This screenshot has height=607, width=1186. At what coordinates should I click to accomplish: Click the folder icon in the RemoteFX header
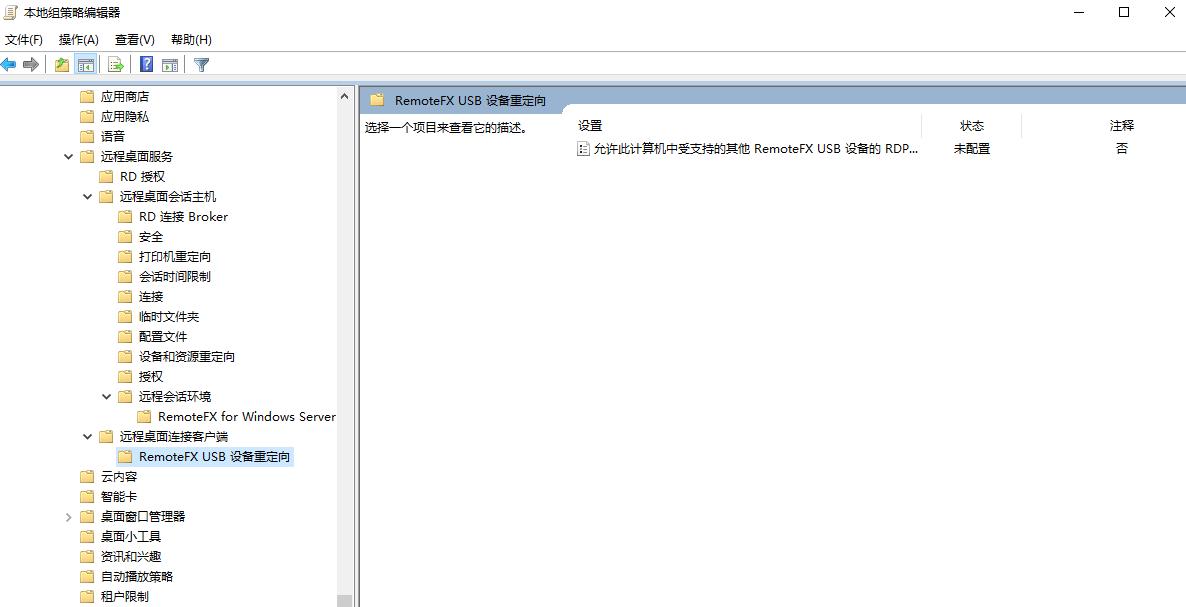(x=377, y=100)
